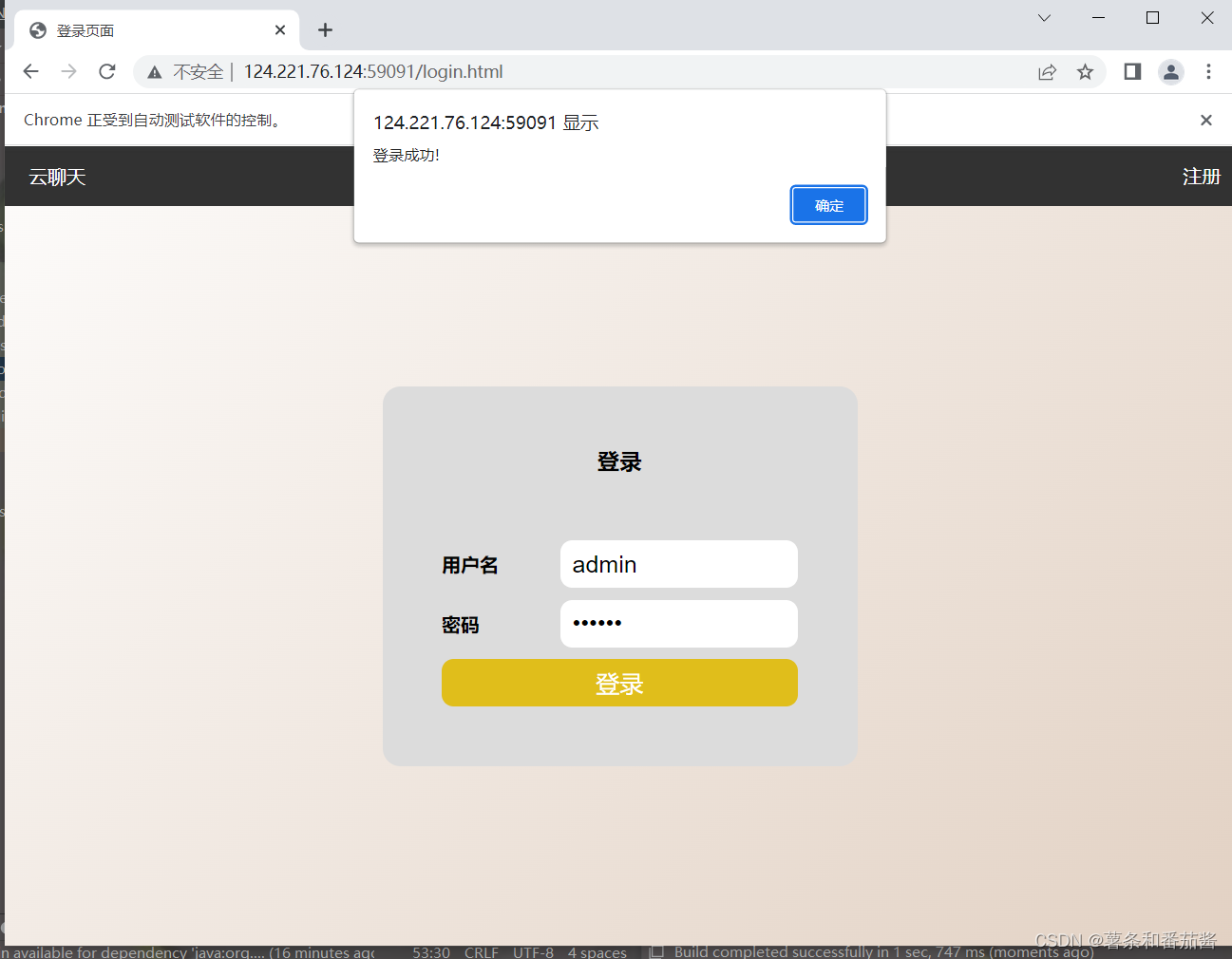Screen dimensions: 1232x959
Task: Click the Build completed successfully status message
Action: [x=883, y=951]
